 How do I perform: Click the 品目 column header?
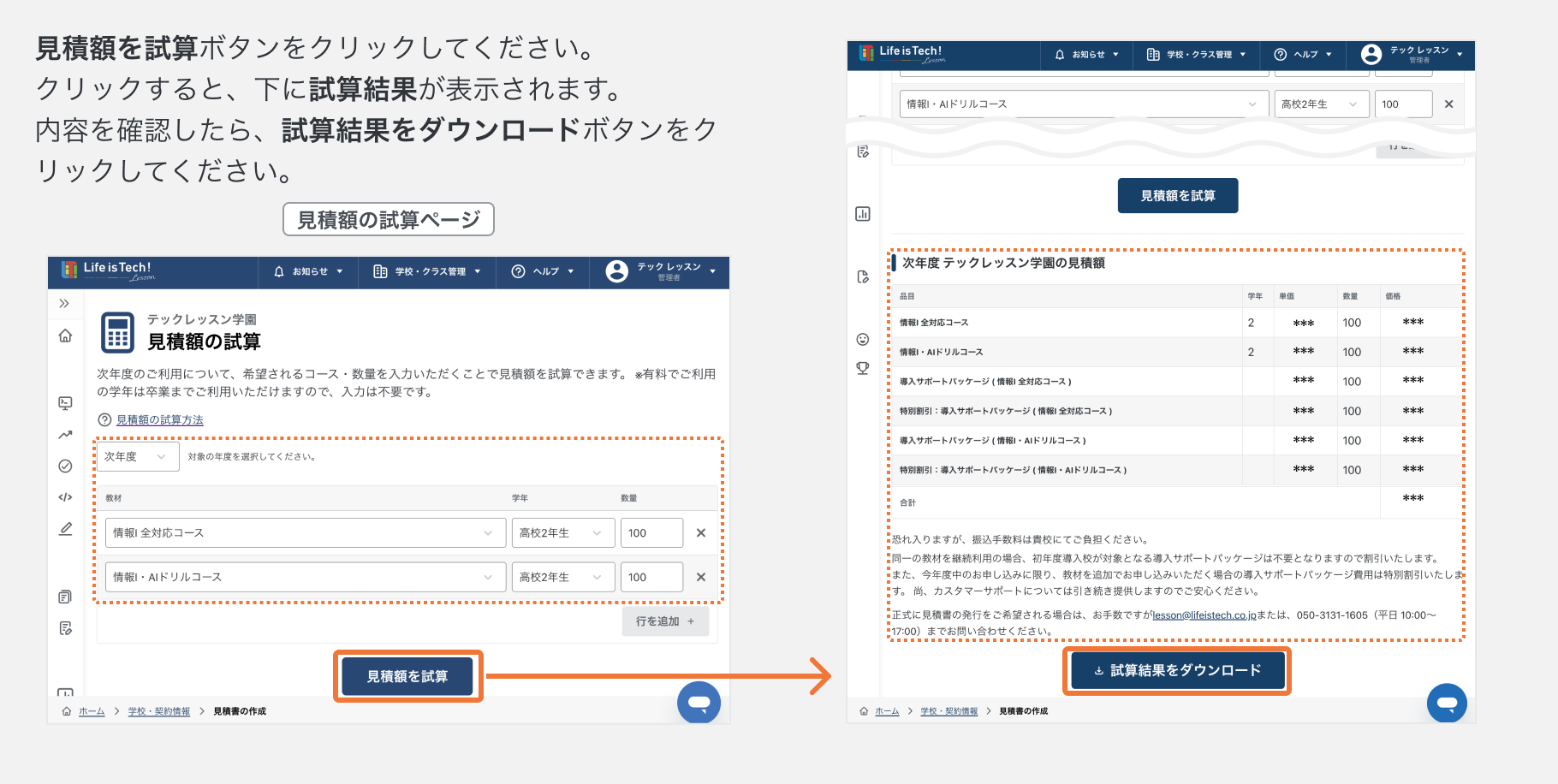(907, 296)
